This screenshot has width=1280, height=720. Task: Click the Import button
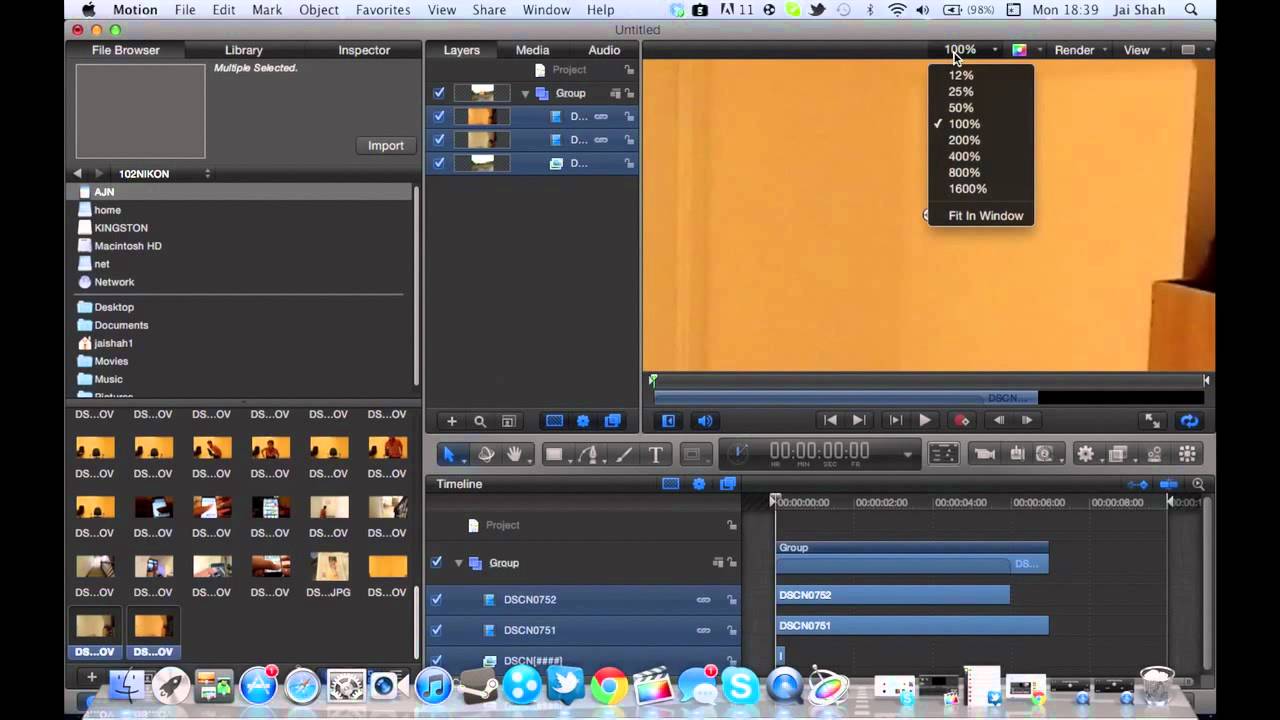click(386, 145)
